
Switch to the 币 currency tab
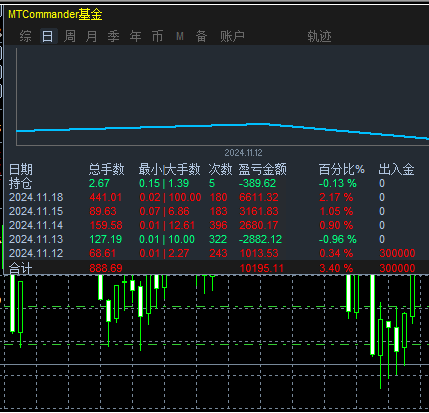click(158, 36)
